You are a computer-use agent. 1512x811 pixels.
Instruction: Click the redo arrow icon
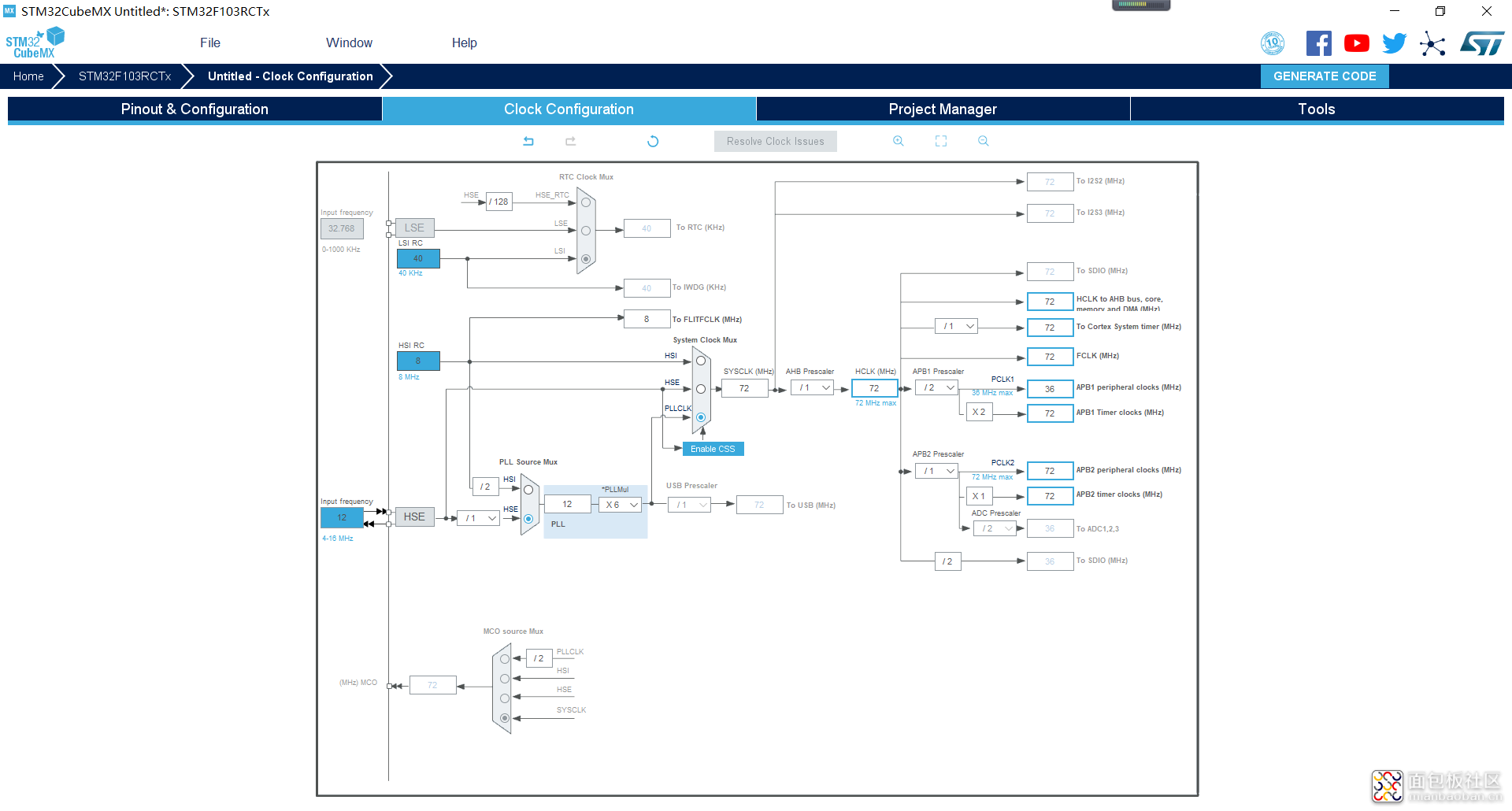click(x=571, y=141)
